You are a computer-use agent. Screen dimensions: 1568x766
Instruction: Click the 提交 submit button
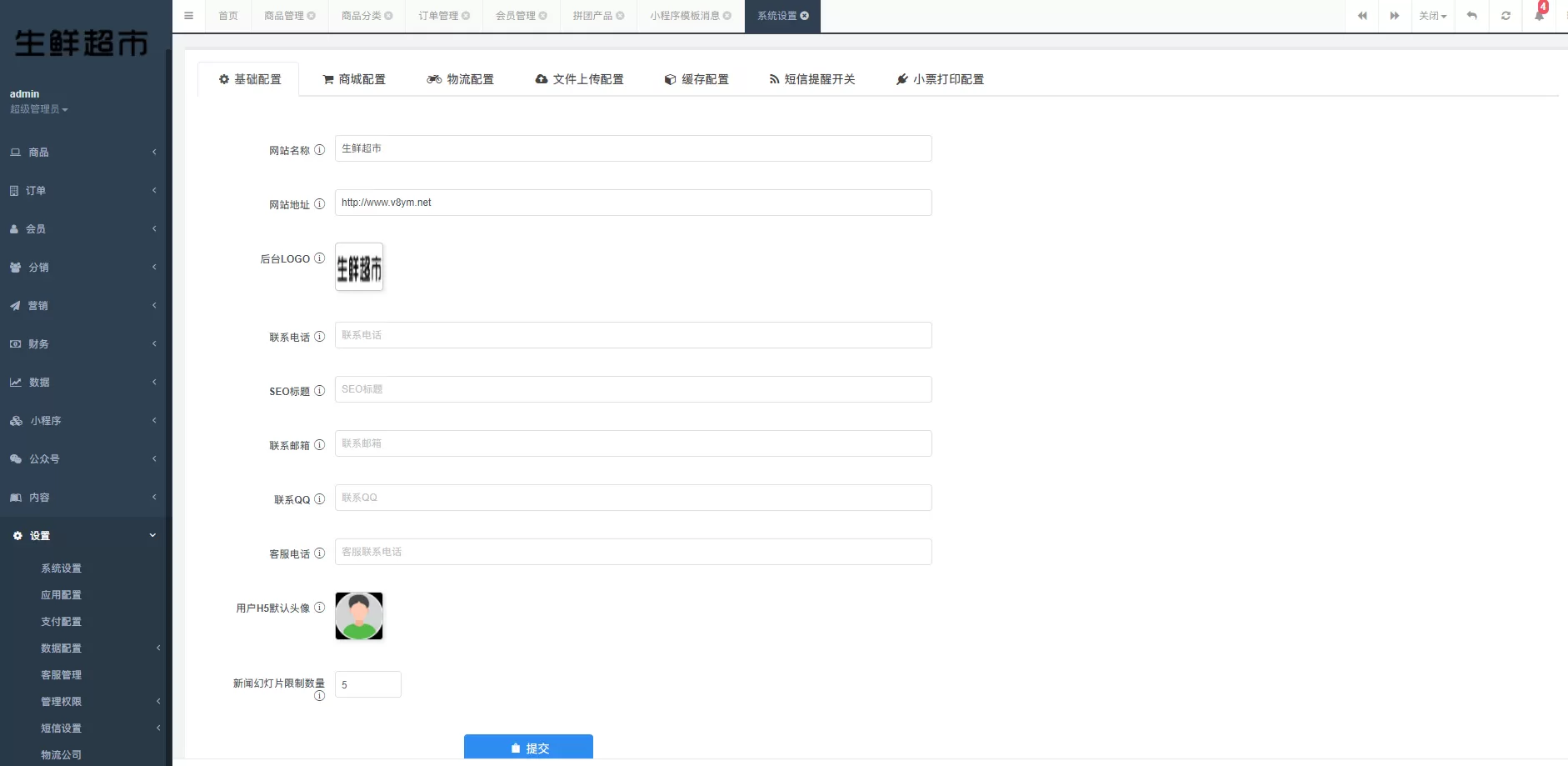[528, 748]
